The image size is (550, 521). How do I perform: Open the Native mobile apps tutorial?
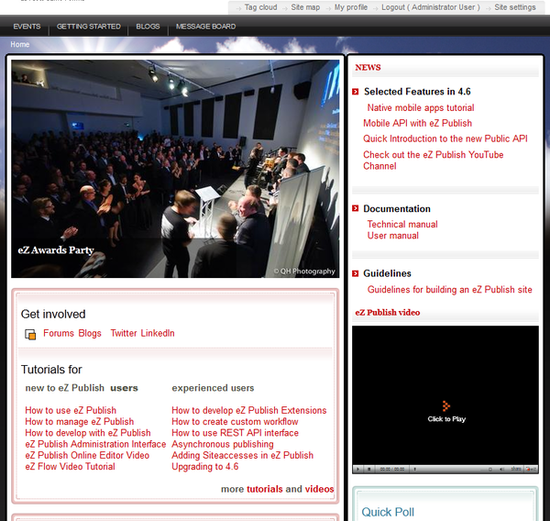point(421,108)
